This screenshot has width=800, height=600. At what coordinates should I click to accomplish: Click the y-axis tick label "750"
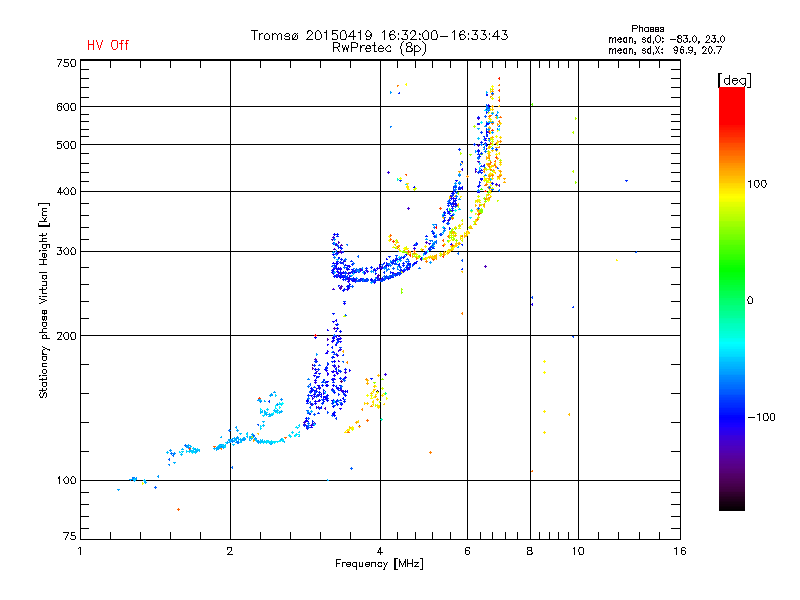(x=67, y=63)
